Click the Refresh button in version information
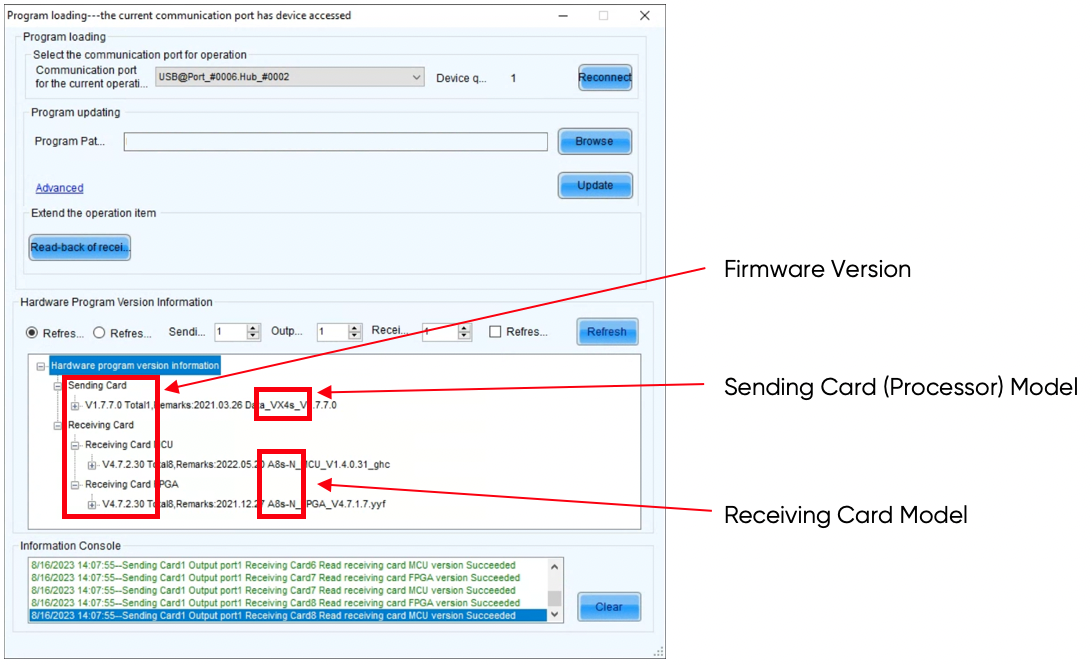Image resolution: width=1092 pixels, height=665 pixels. (606, 332)
